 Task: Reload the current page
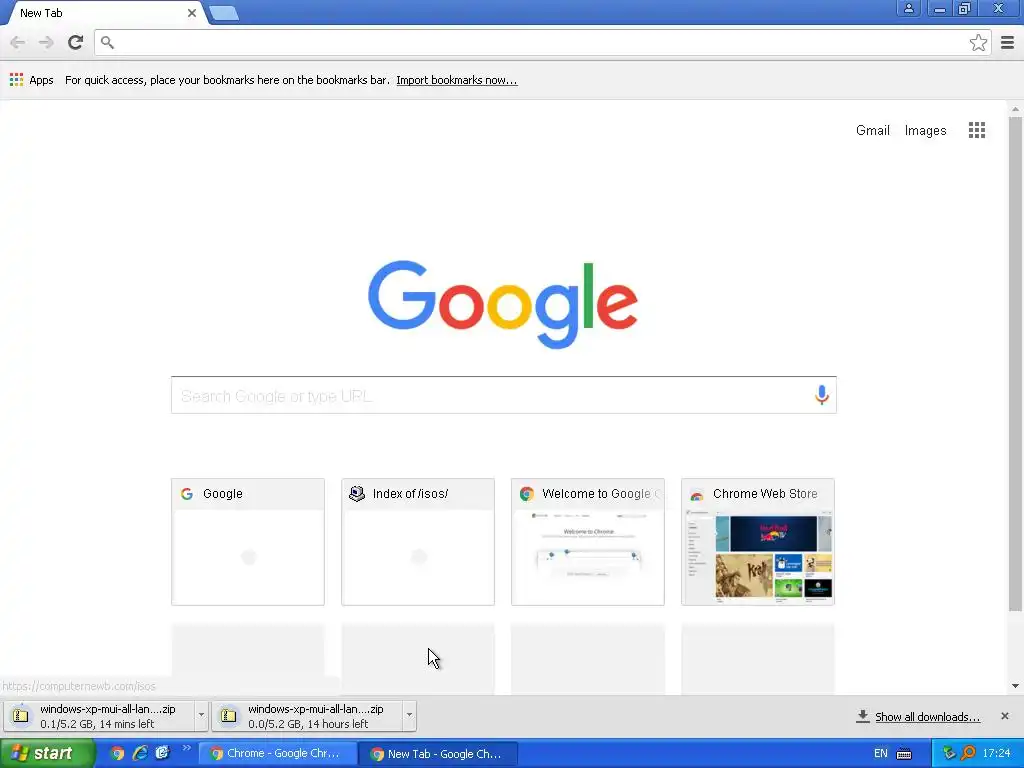pyautogui.click(x=75, y=42)
